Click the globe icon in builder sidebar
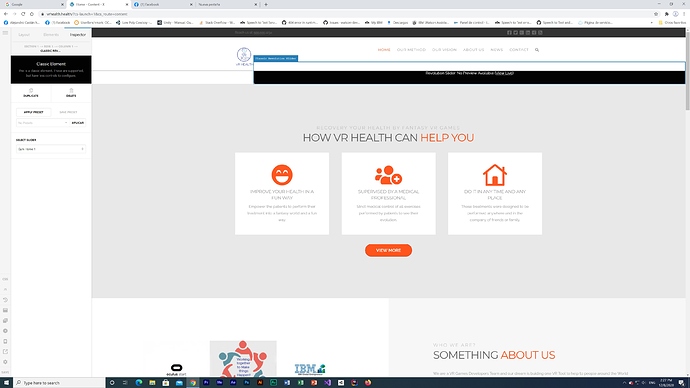 click(5, 331)
